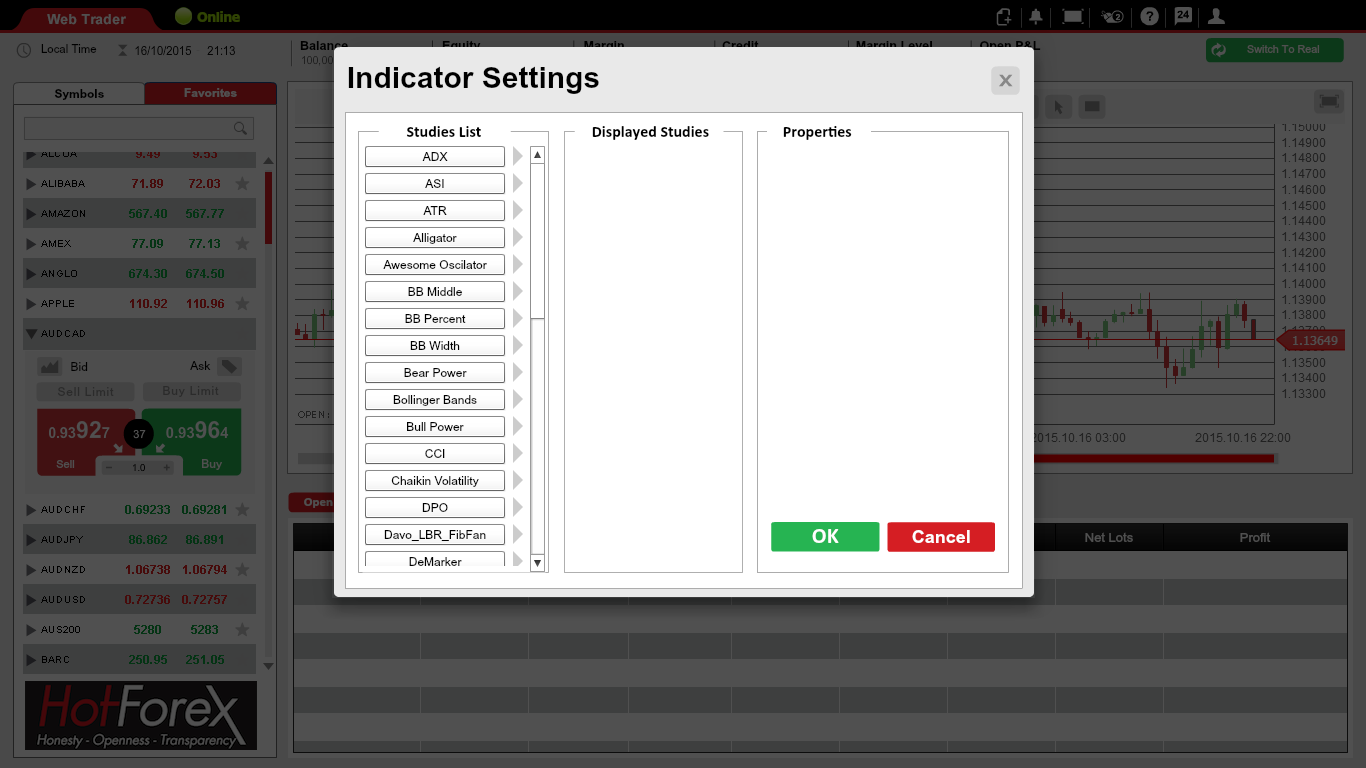This screenshot has width=1366, height=768.
Task: Add Bollinger Bands using its arrow
Action: 518,399
